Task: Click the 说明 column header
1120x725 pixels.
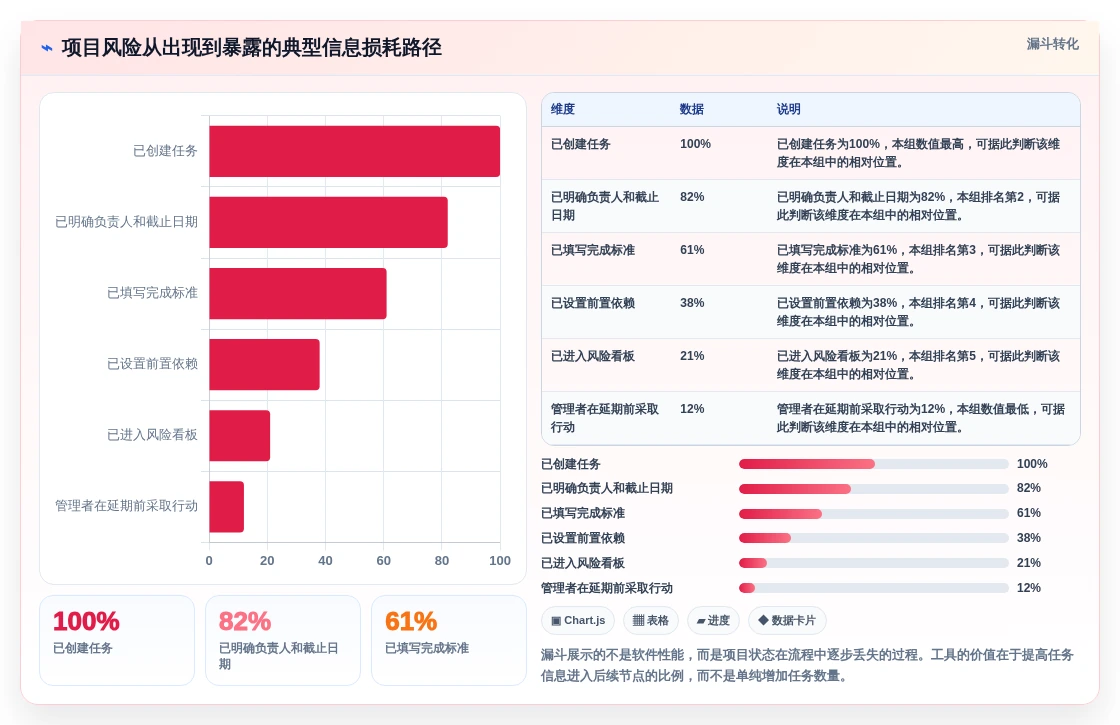Action: (x=789, y=109)
